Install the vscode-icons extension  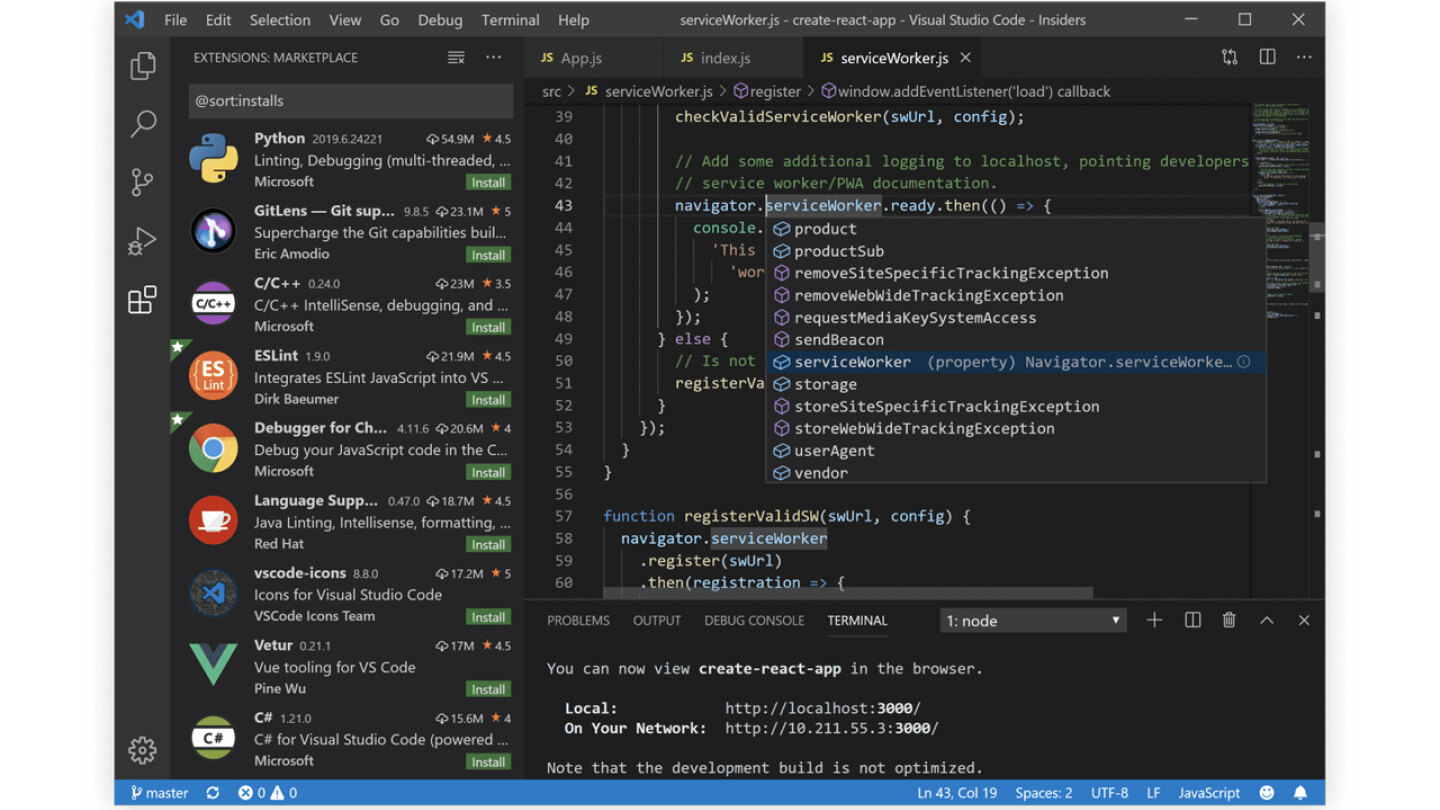click(x=488, y=617)
